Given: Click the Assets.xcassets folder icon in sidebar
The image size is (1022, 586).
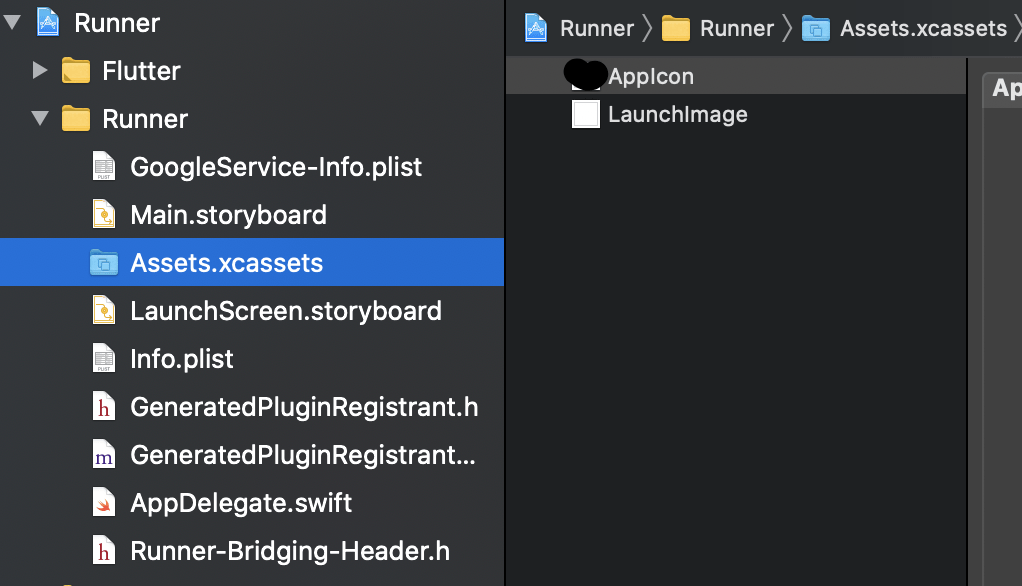Looking at the screenshot, I should [x=104, y=263].
